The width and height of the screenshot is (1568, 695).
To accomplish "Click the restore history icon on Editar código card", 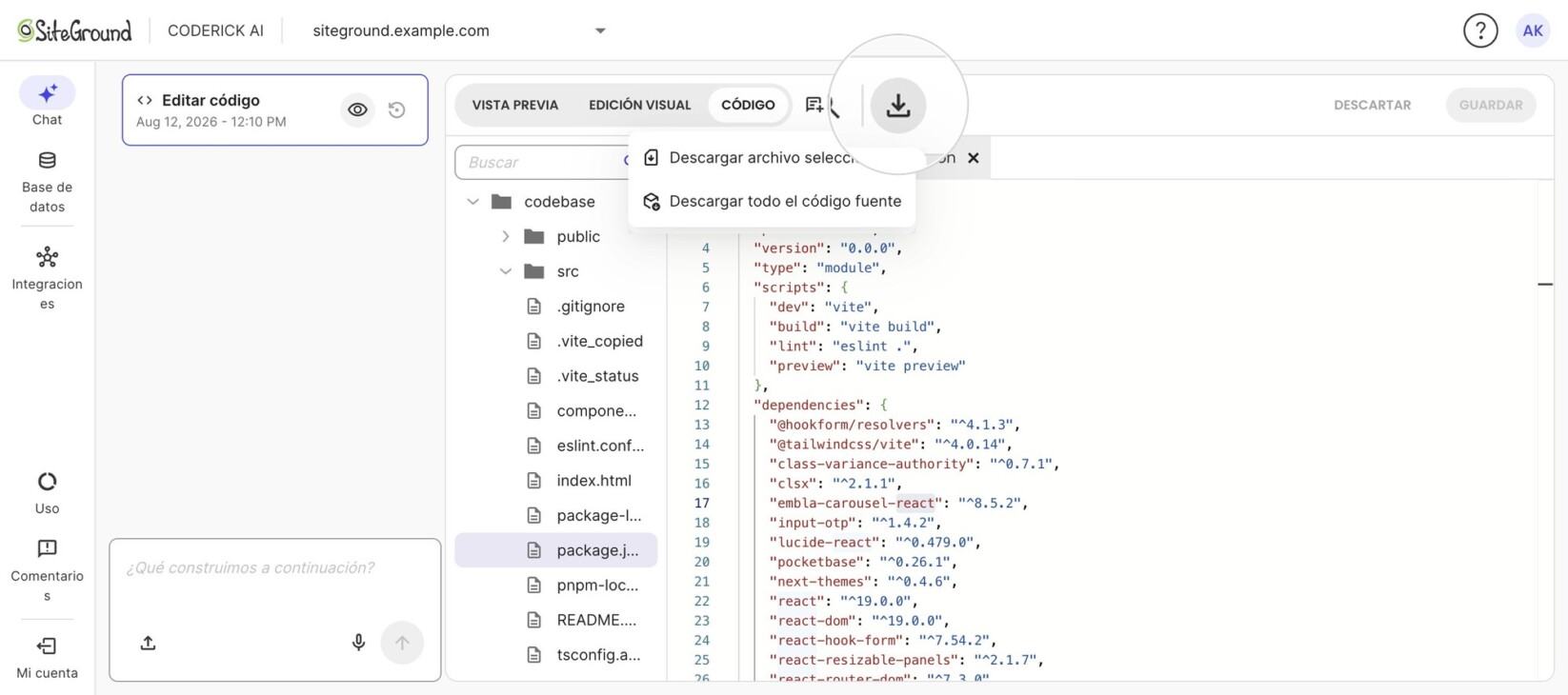I will tap(397, 110).
